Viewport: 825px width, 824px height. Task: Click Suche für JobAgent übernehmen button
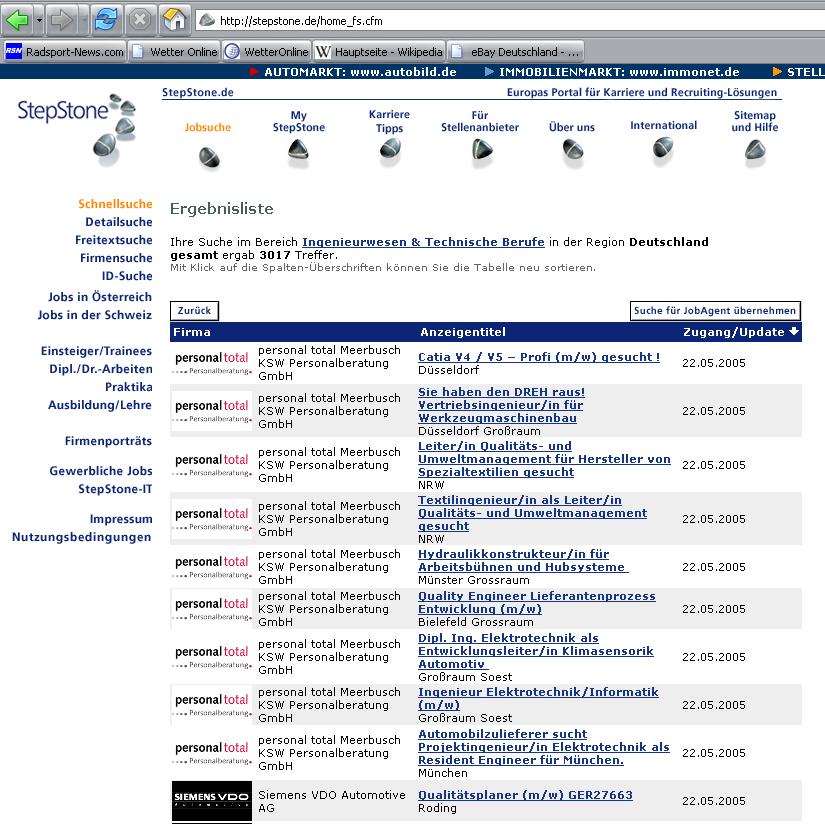(x=715, y=310)
